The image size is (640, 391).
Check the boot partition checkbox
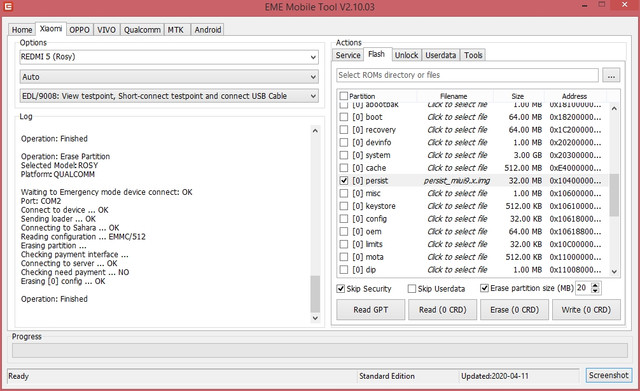(x=344, y=117)
